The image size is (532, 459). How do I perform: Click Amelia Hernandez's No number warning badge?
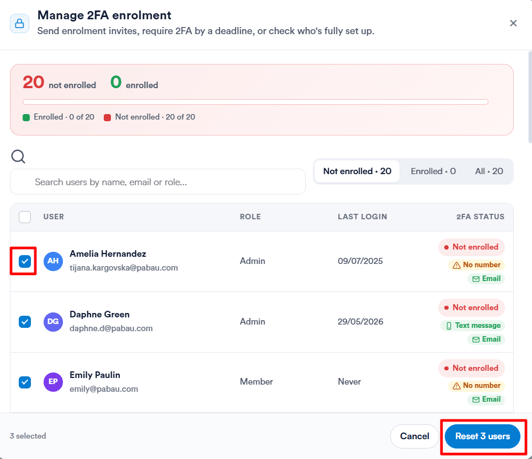pyautogui.click(x=476, y=265)
